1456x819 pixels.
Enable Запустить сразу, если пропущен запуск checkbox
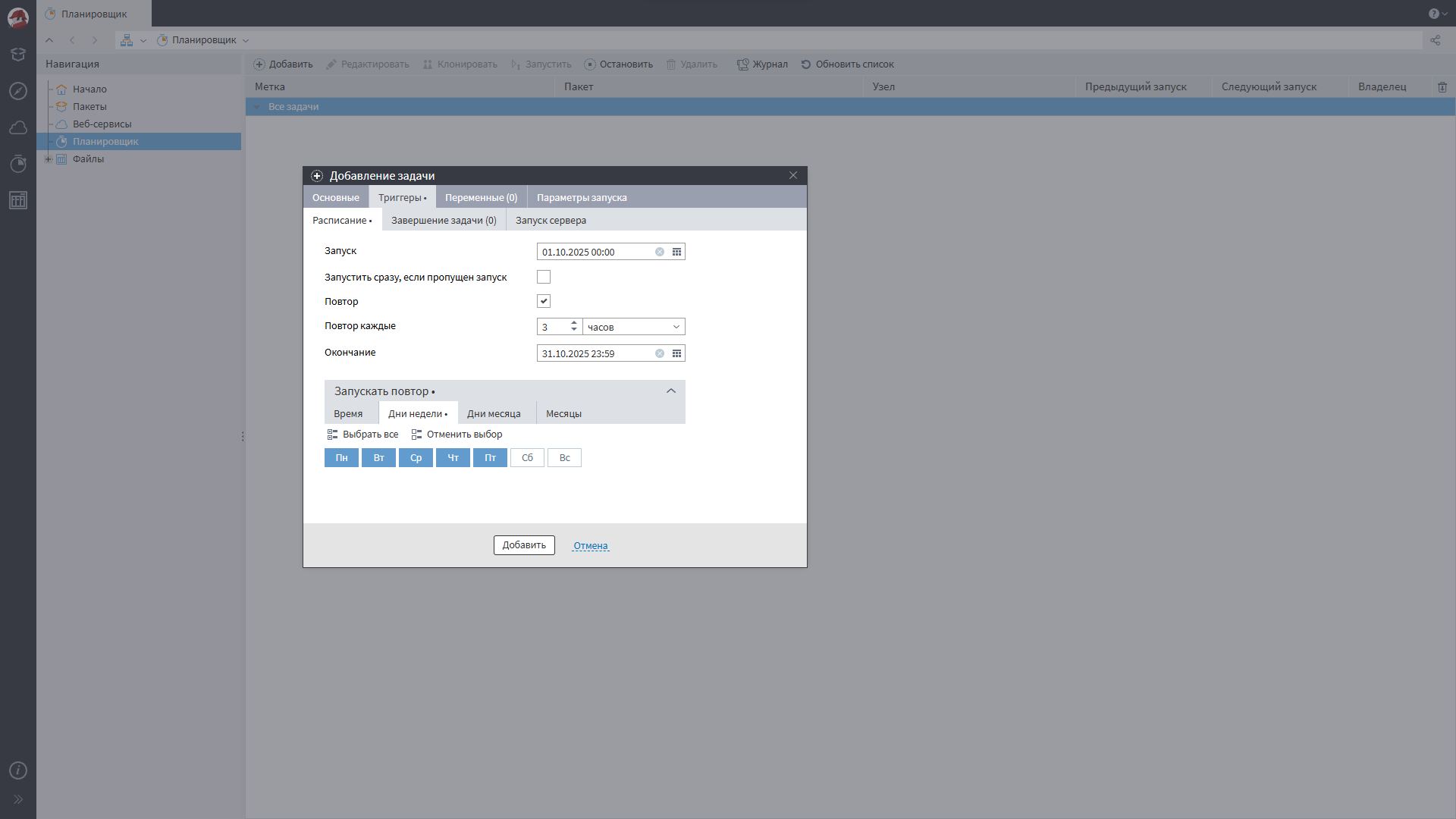point(544,277)
